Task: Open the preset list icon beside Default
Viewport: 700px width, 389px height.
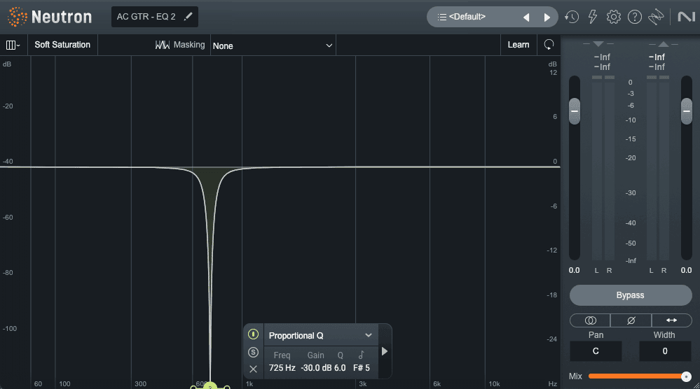Action: click(442, 17)
